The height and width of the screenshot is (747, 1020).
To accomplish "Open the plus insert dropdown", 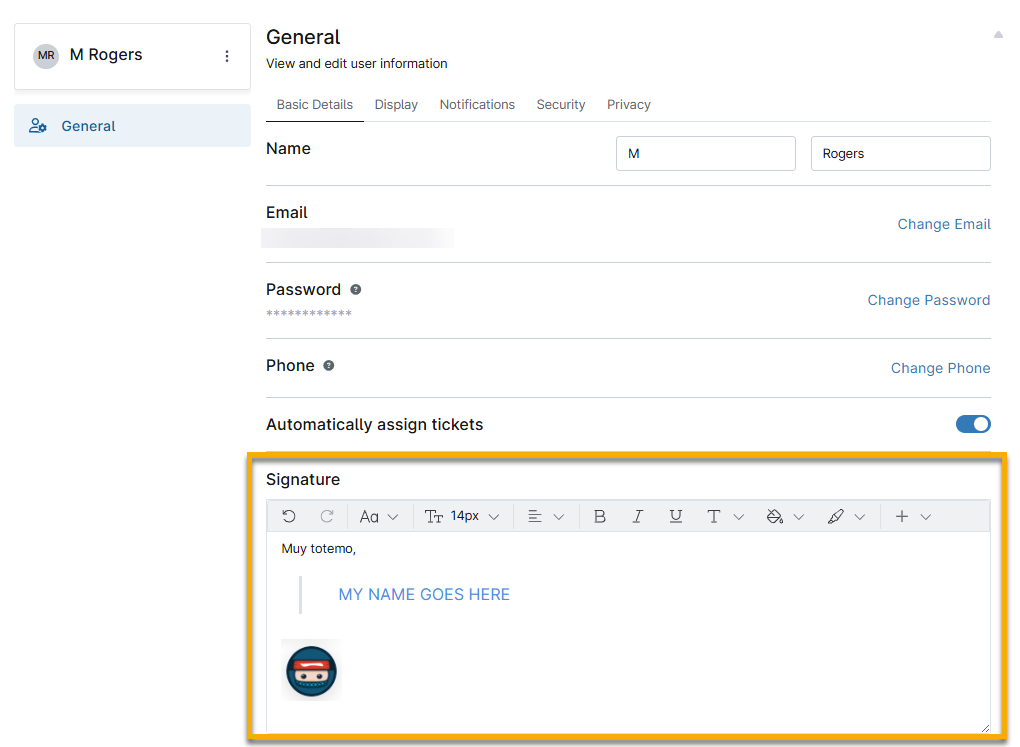I will pyautogui.click(x=912, y=516).
